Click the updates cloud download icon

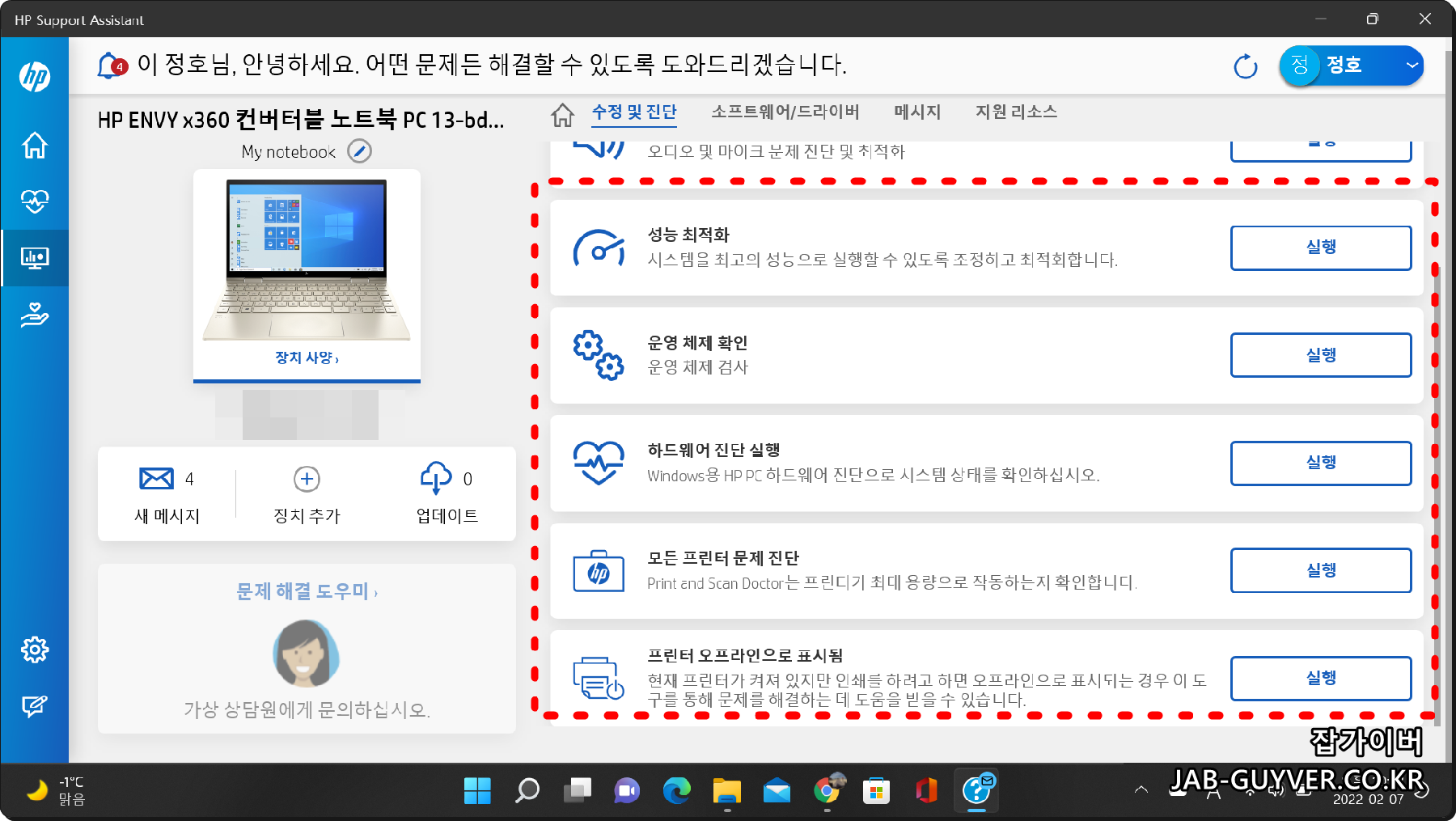coord(436,478)
